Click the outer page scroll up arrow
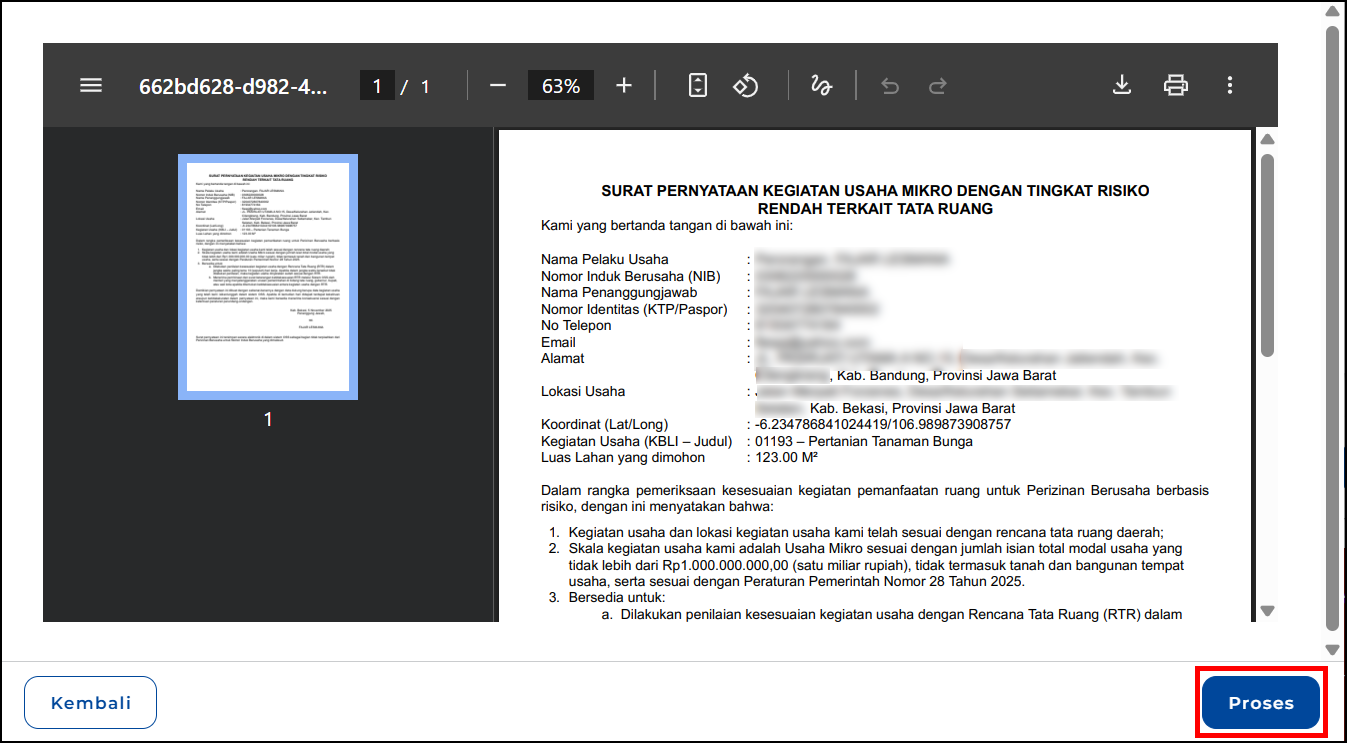The width and height of the screenshot is (1347, 743). click(x=1332, y=12)
